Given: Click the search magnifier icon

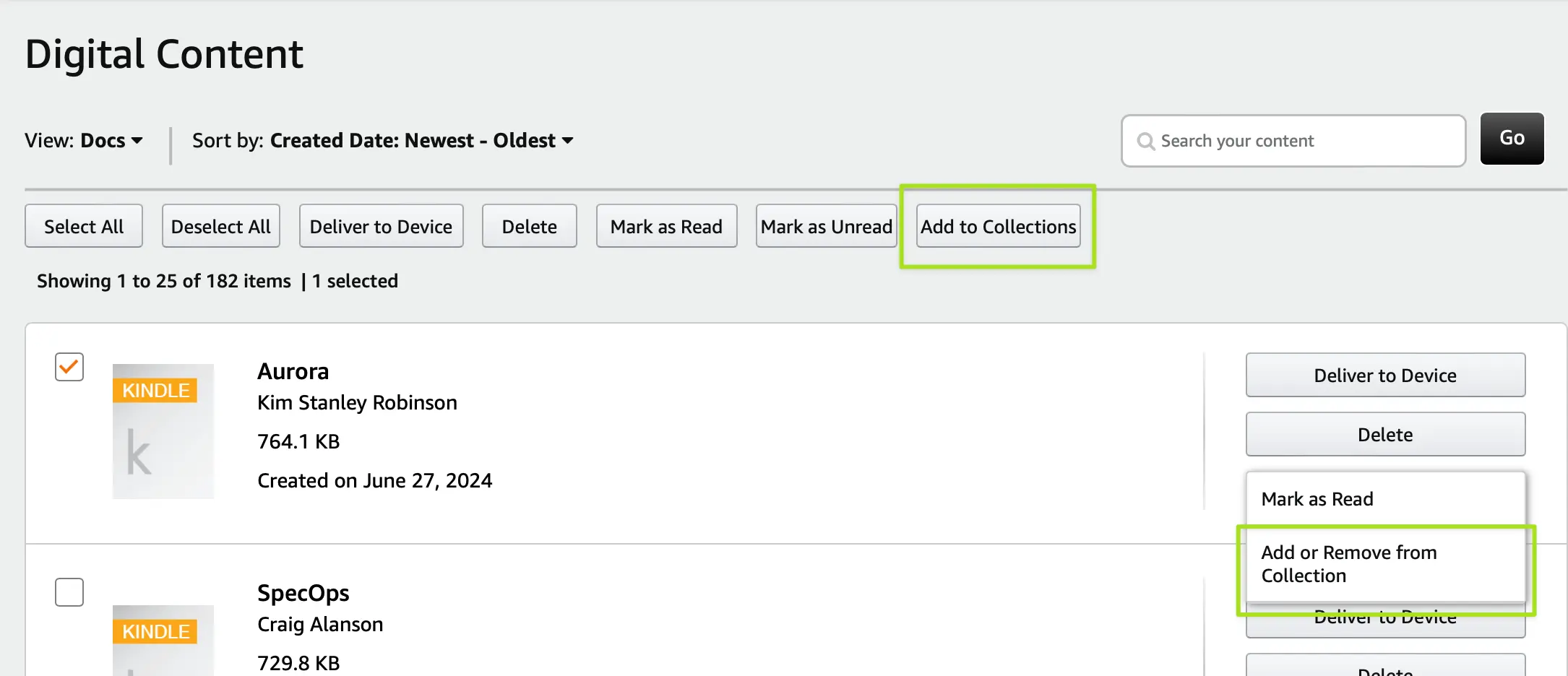Looking at the screenshot, I should click(1145, 142).
